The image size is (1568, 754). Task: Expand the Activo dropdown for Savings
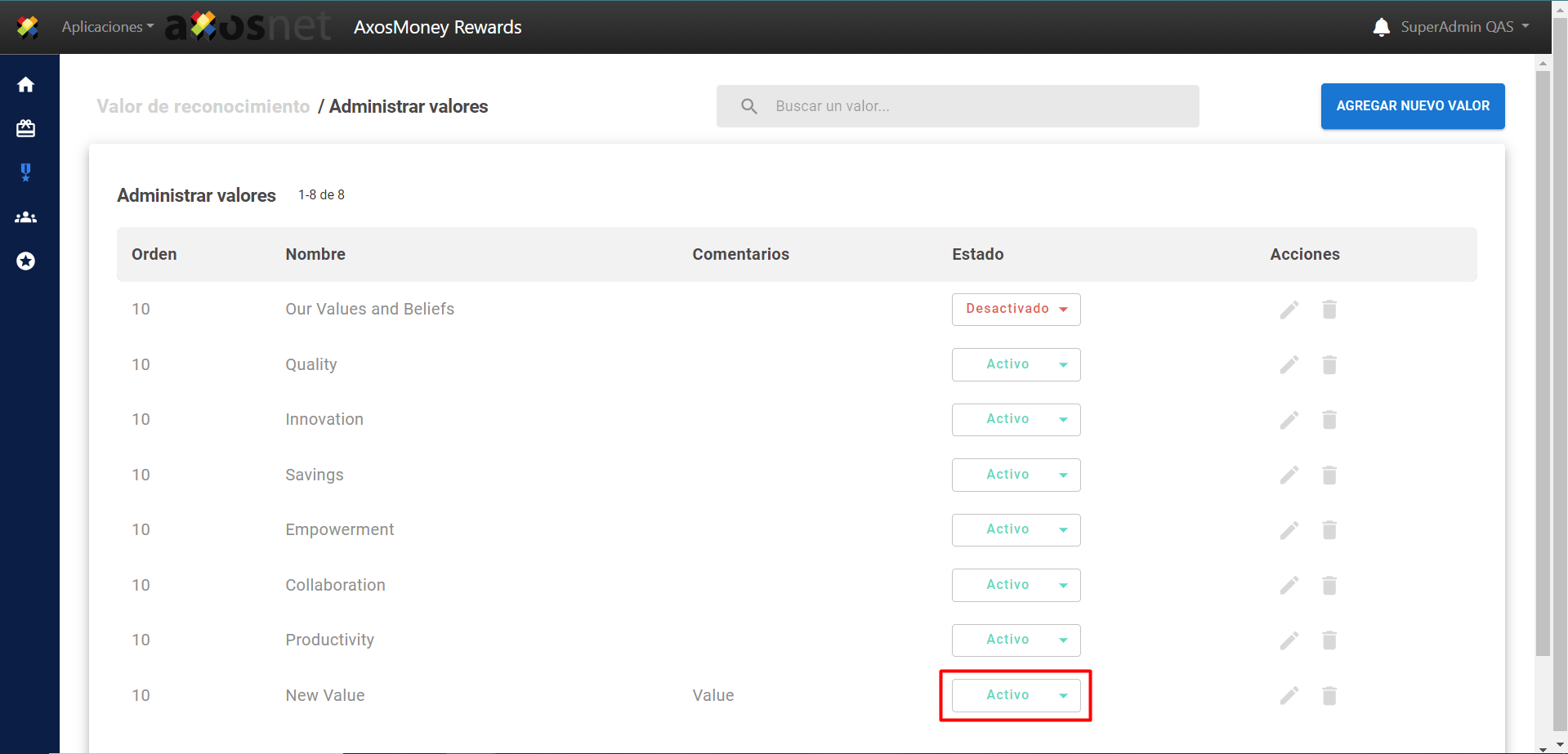(1016, 475)
